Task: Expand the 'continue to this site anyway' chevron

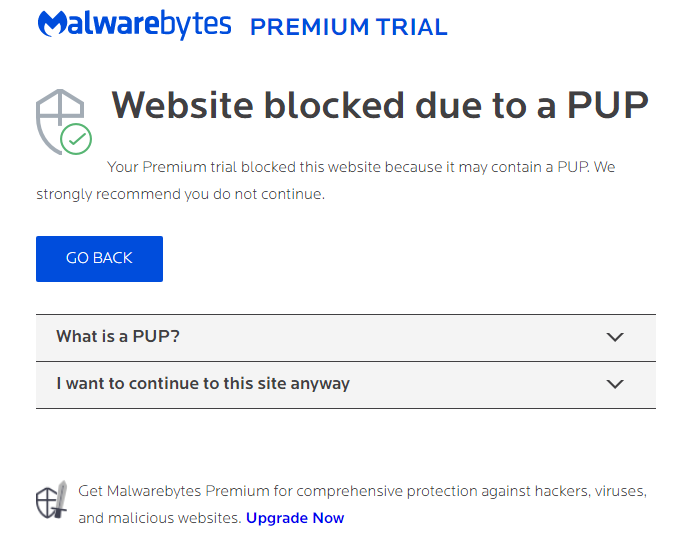Action: (x=615, y=384)
